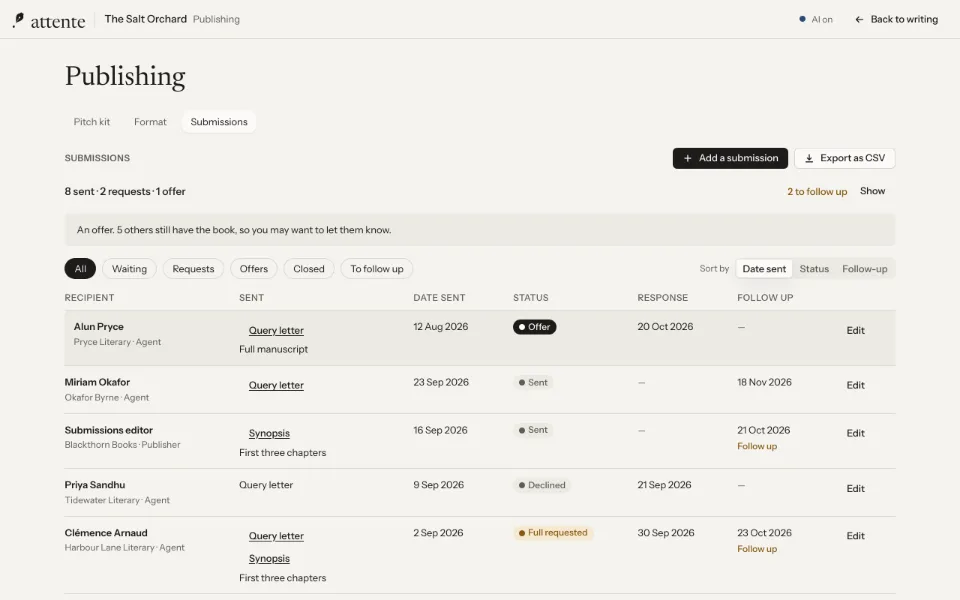Click the Sent badge for Blackthorn Books

coord(533,430)
